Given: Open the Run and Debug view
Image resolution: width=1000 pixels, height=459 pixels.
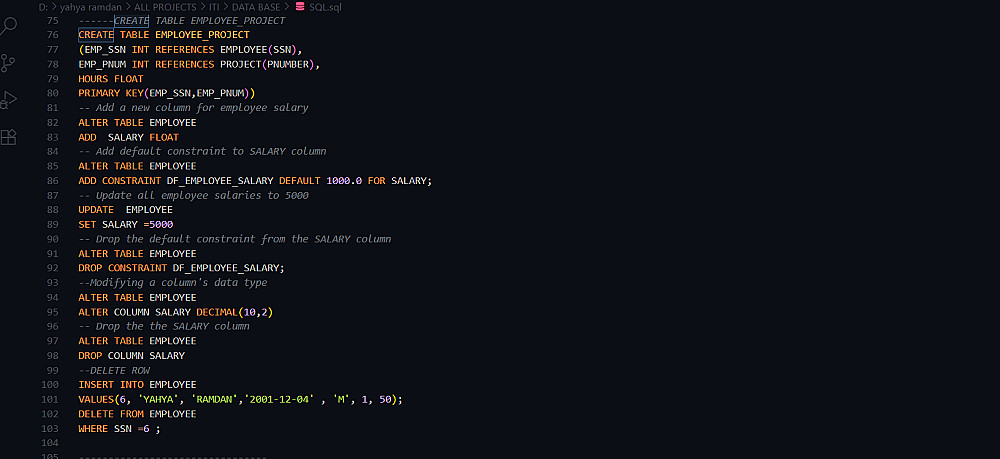Looking at the screenshot, I should click(8, 100).
